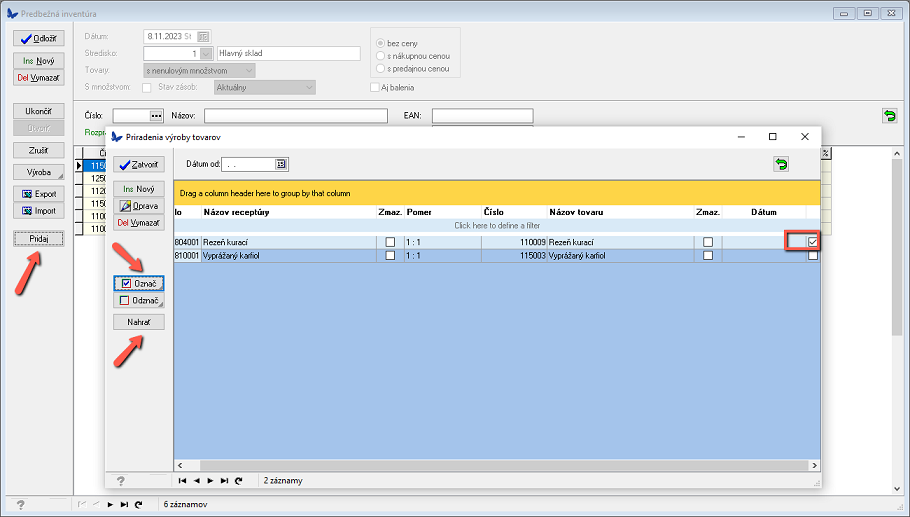Click the Nahrať button
Viewport: 910px width, 517px height.
click(139, 322)
